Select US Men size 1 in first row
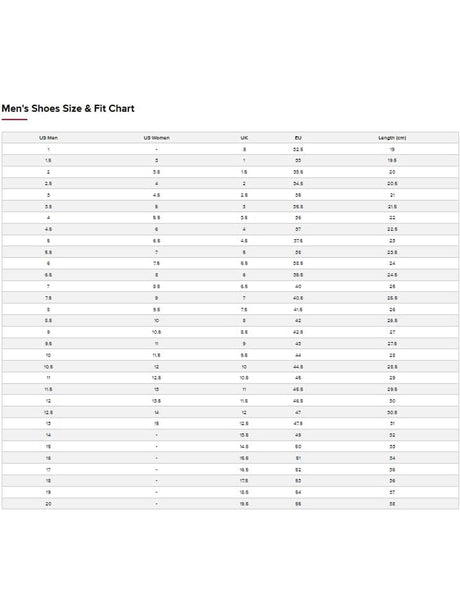This screenshot has height=614, width=460. 49,150
